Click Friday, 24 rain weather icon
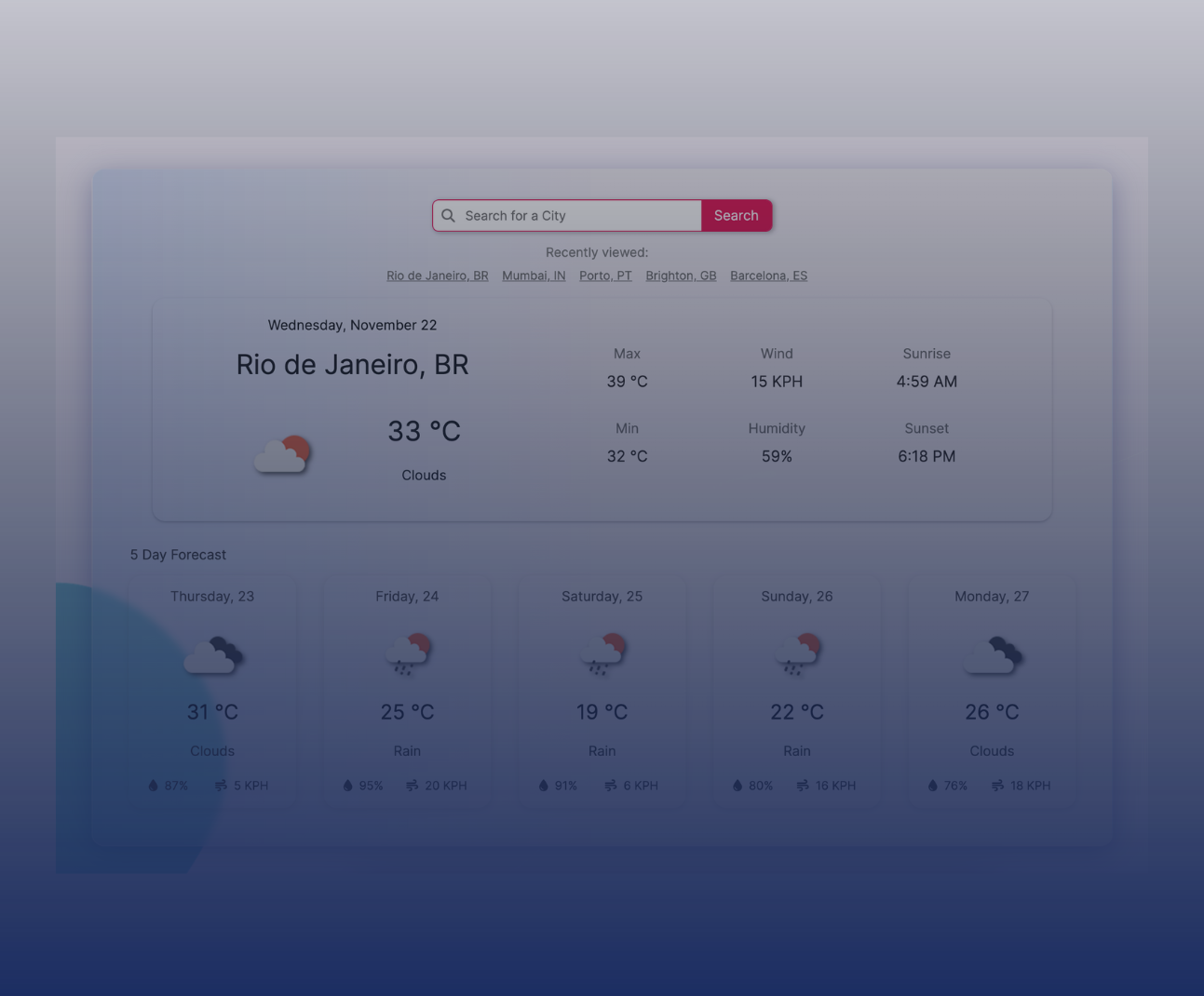This screenshot has height=996, width=1204. pos(408,654)
